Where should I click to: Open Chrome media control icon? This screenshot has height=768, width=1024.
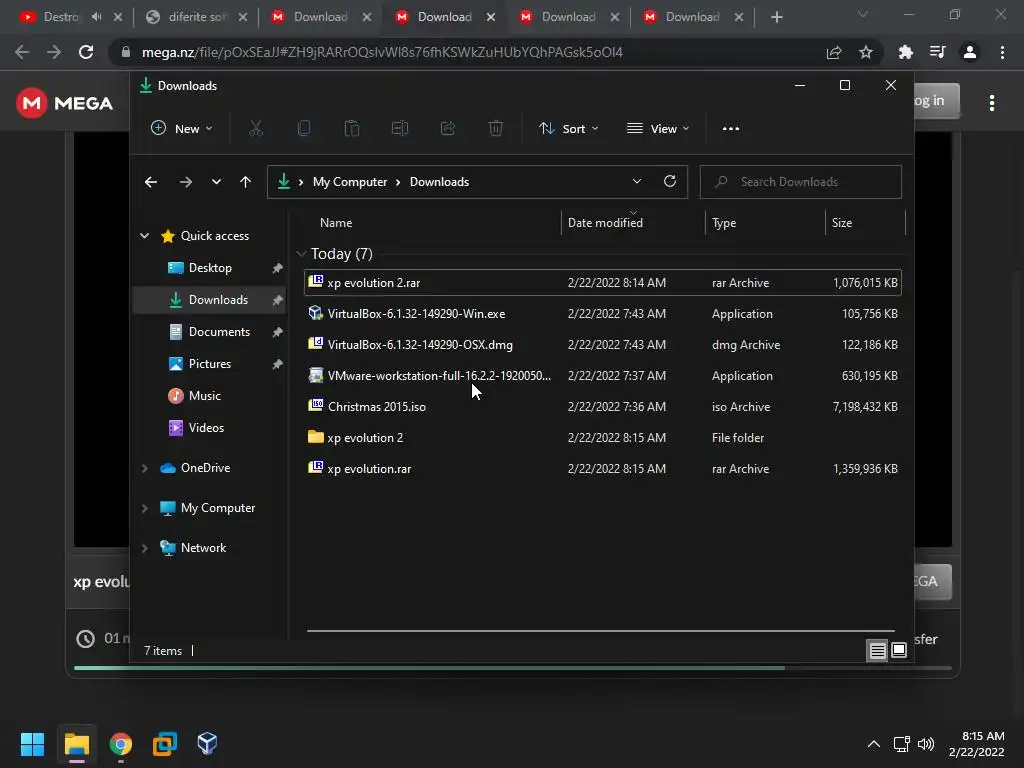tap(938, 52)
